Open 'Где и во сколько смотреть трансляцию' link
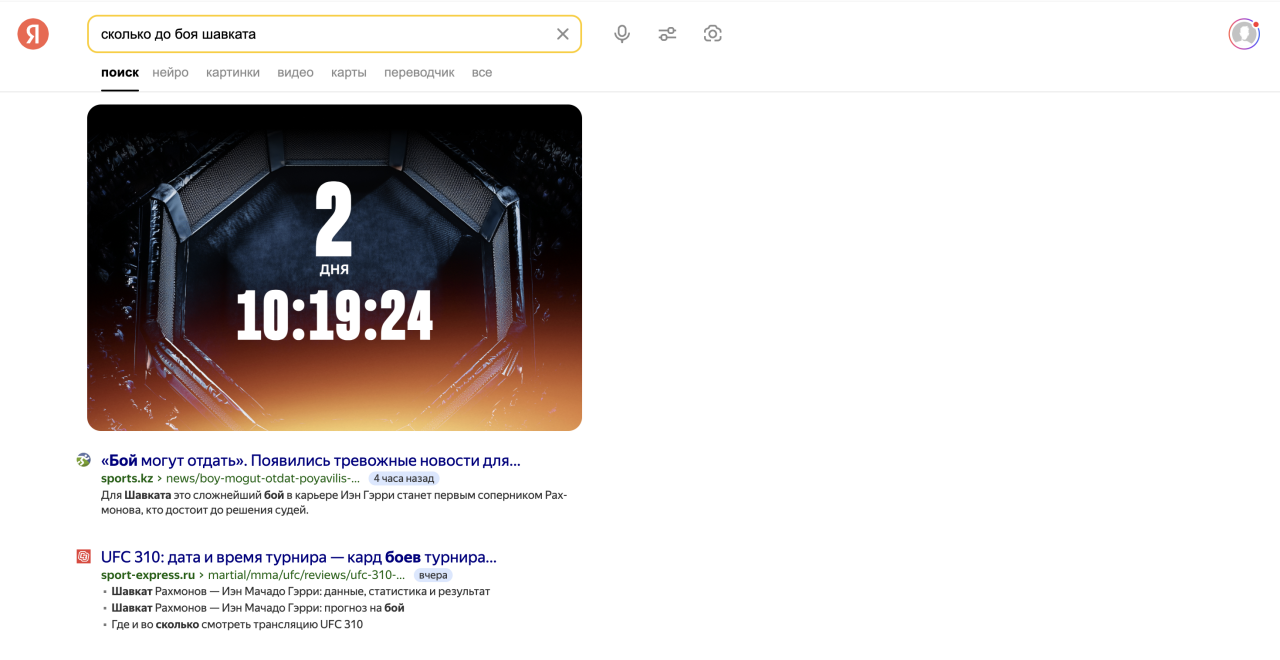Image resolution: width=1280 pixels, height=660 pixels. point(237,625)
